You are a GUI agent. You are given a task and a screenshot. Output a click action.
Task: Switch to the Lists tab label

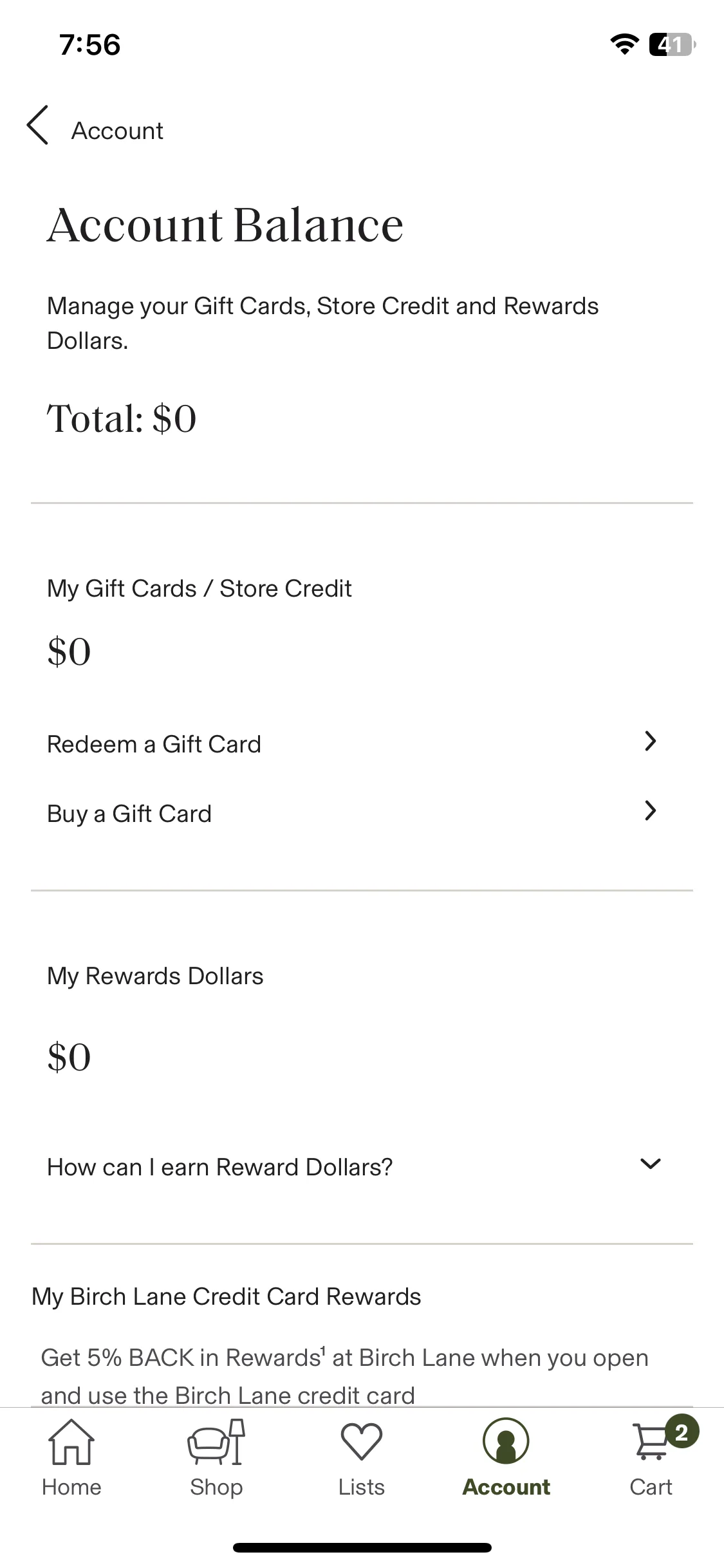362,1488
